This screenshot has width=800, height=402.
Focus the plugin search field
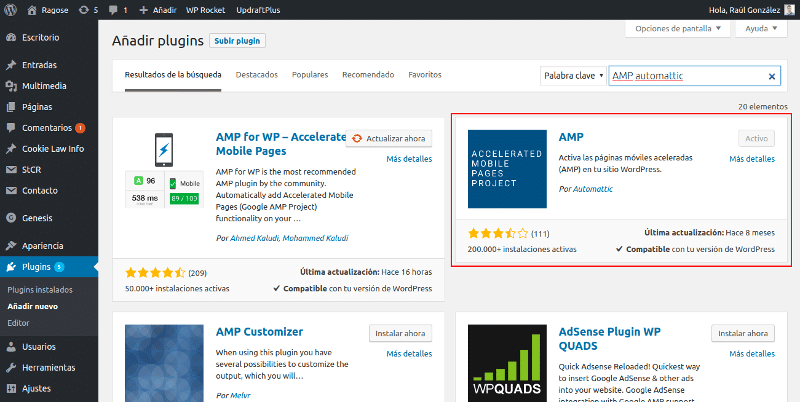click(694, 76)
